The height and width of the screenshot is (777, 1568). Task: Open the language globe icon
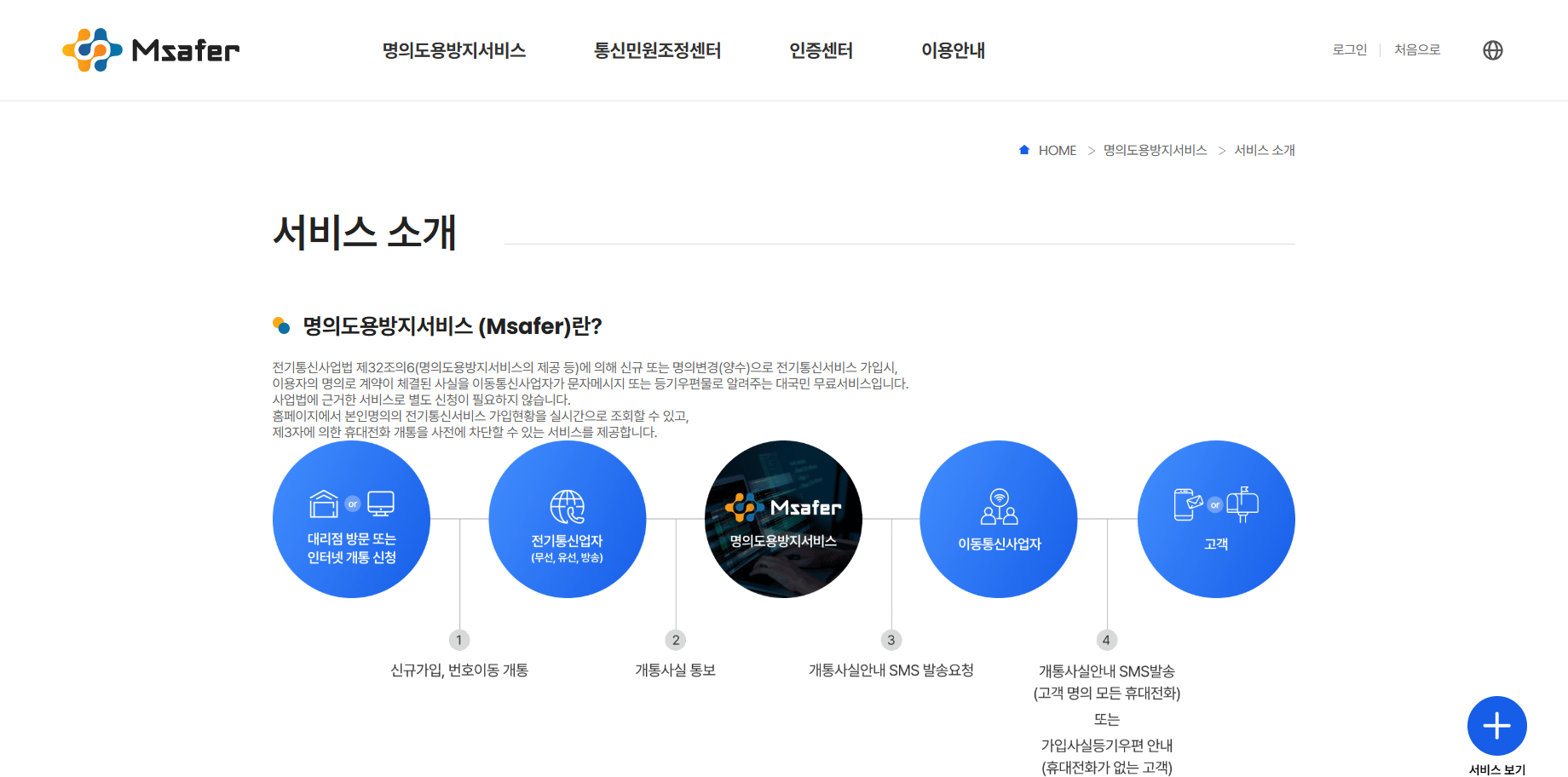1492,50
